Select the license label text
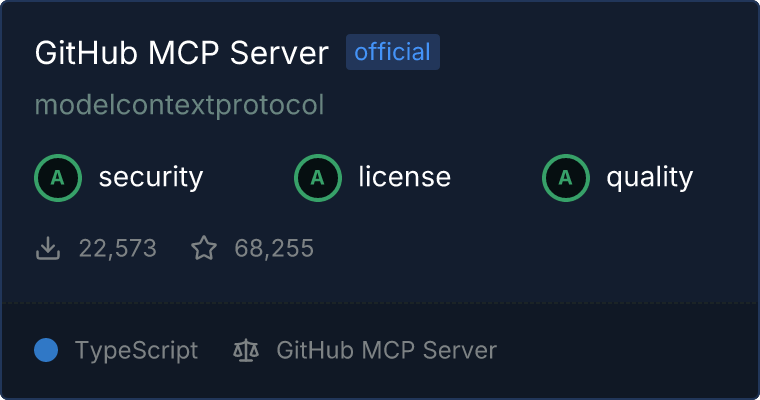 (x=405, y=176)
